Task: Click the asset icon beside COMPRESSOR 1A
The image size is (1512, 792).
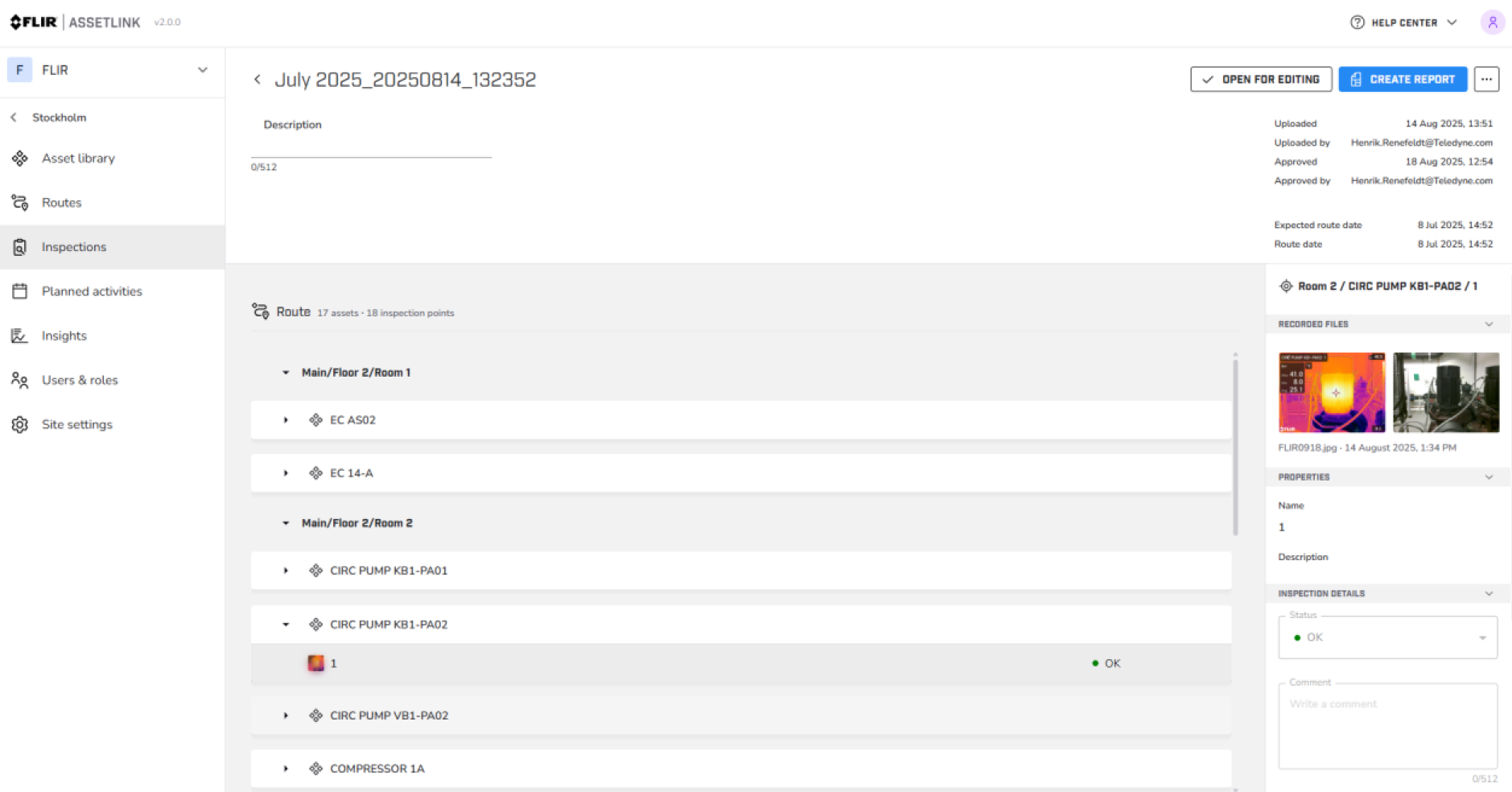Action: tap(315, 769)
